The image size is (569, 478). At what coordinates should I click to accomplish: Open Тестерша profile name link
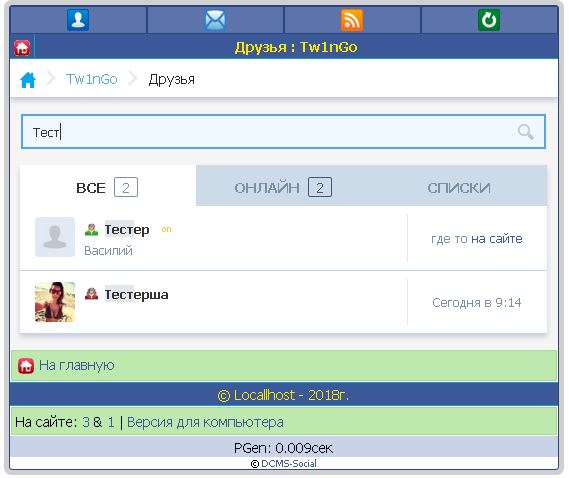pos(136,294)
